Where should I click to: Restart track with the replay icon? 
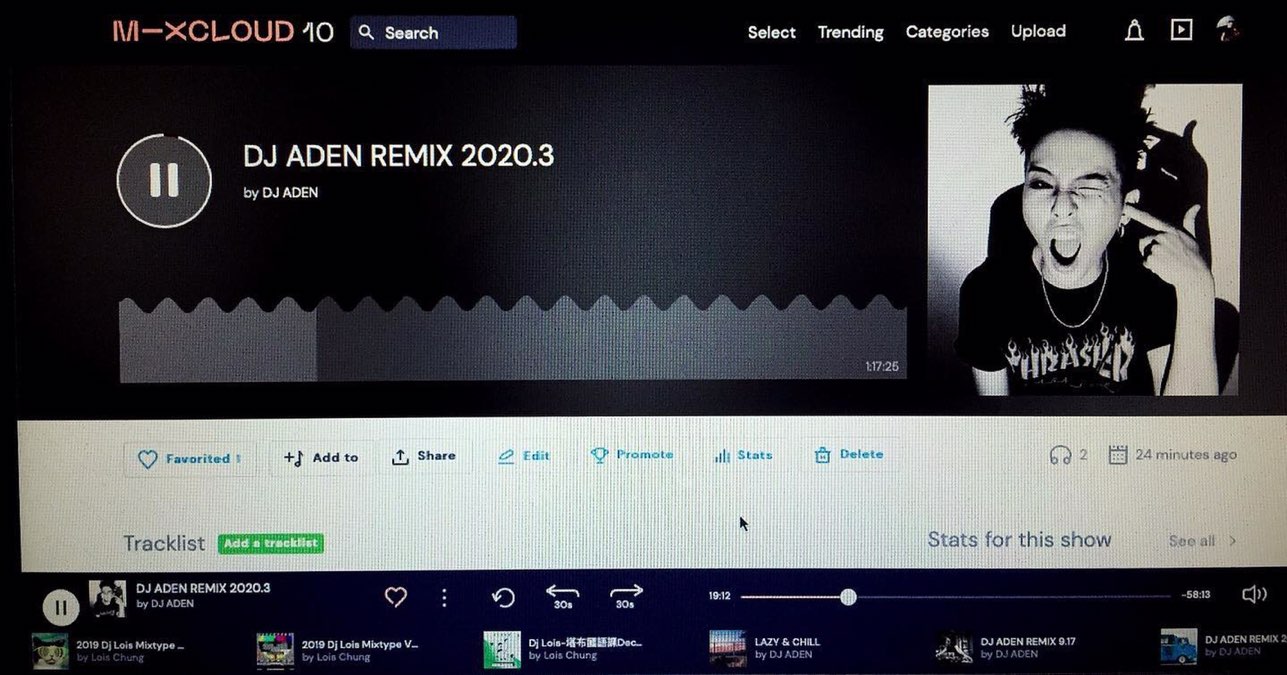(503, 598)
